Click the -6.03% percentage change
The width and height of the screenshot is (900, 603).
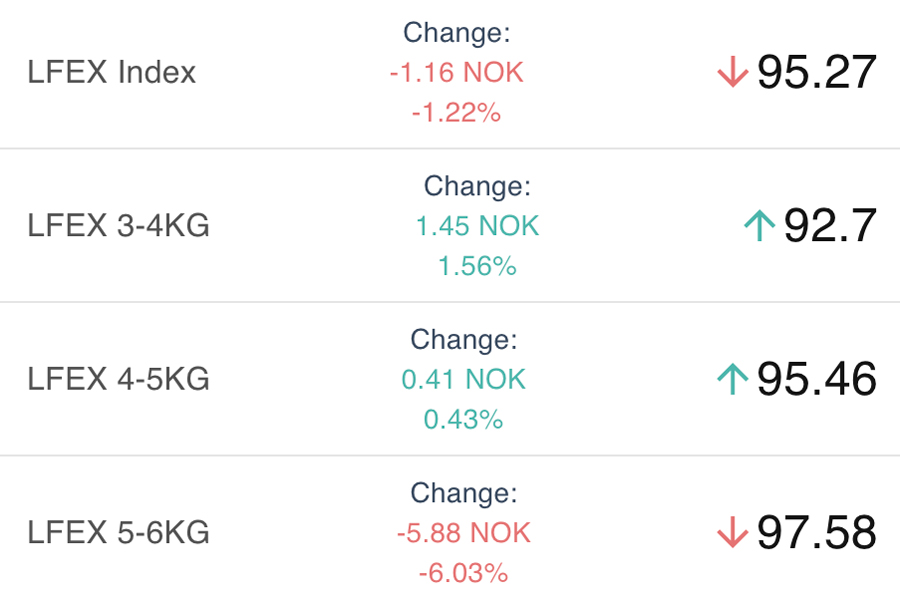coord(463,573)
